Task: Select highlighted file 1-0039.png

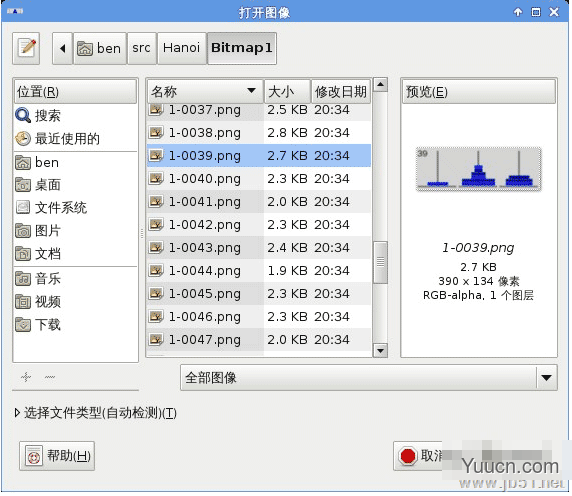Action: [259, 156]
